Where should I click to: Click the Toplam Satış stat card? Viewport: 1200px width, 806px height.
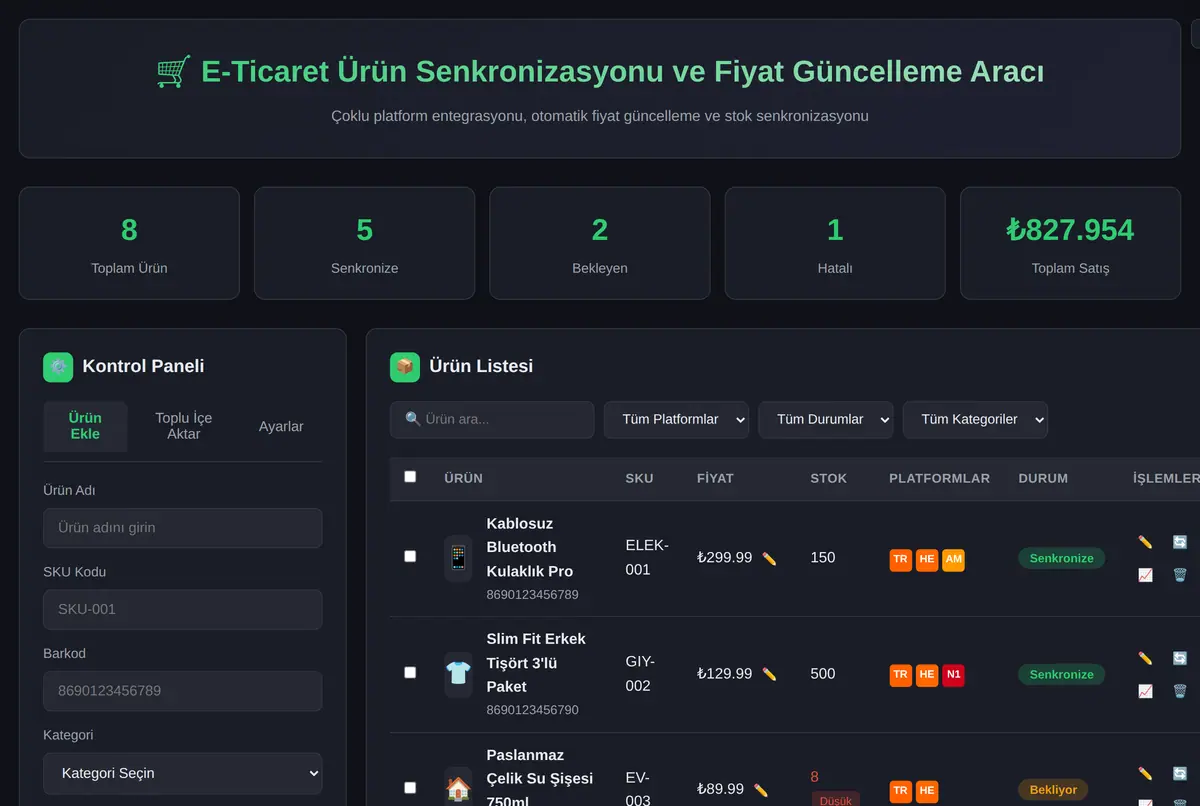click(1070, 243)
